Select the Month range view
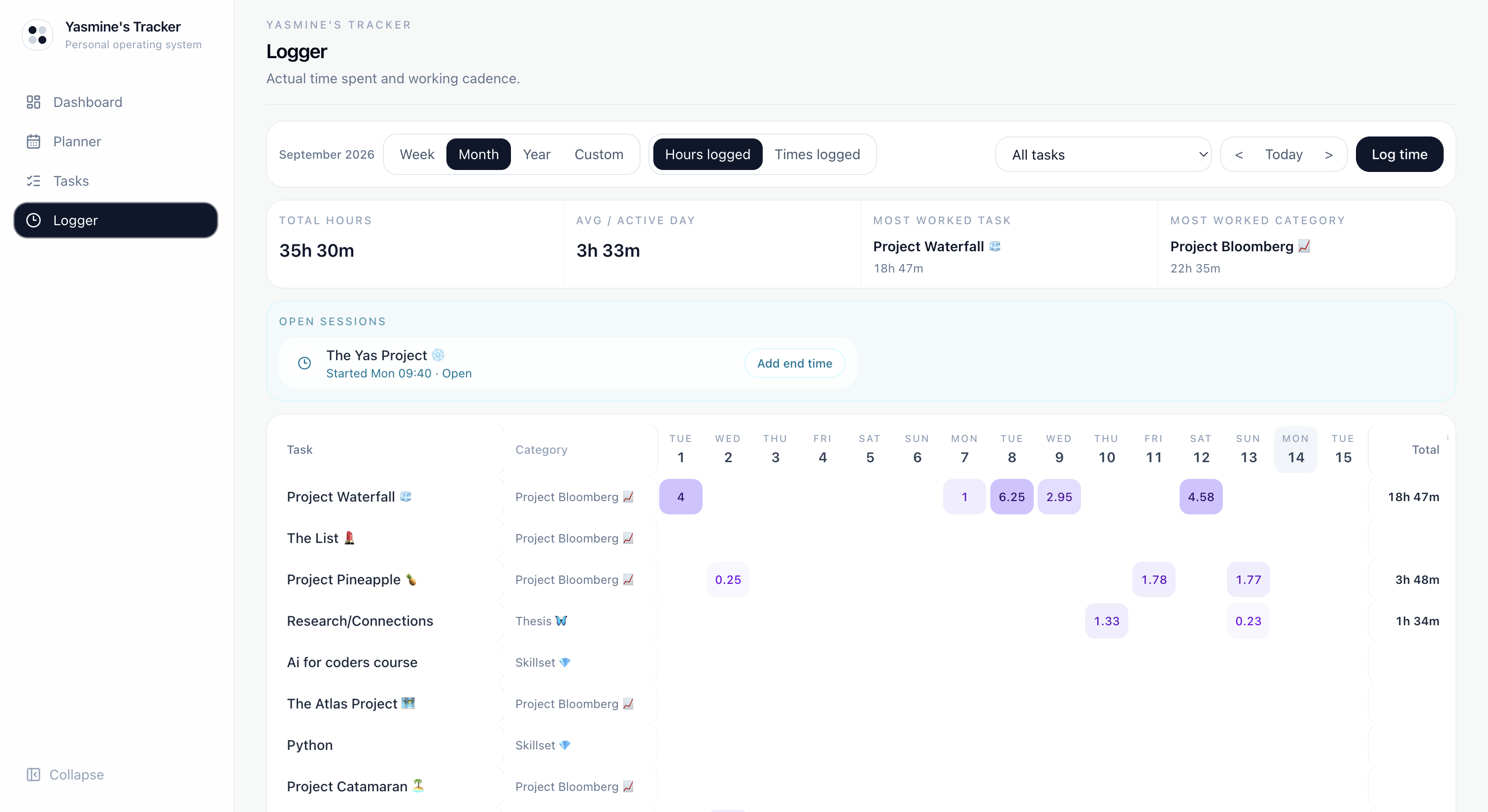The width and height of the screenshot is (1488, 812). (x=478, y=154)
